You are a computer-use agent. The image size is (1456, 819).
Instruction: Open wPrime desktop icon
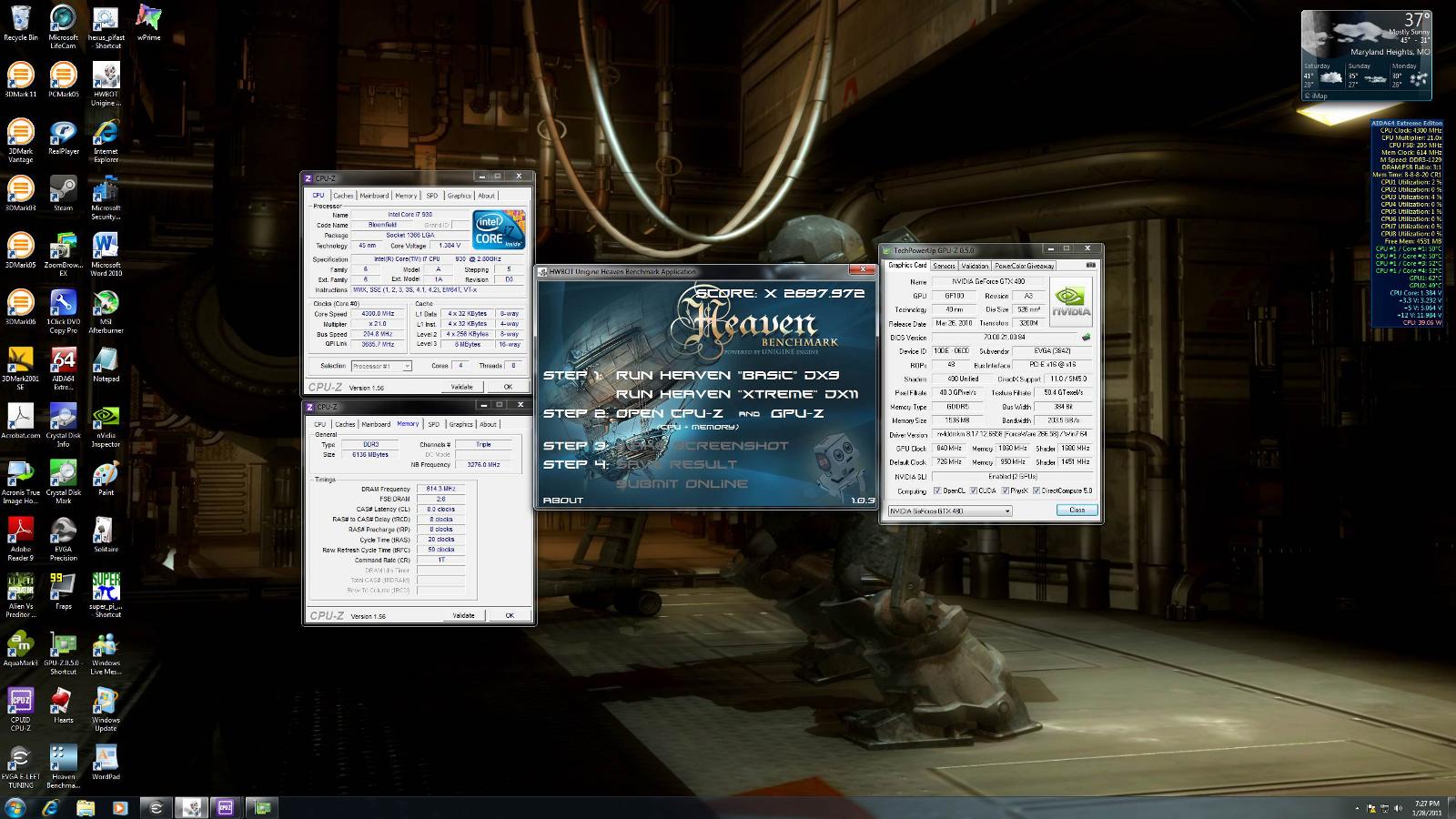pos(148,23)
